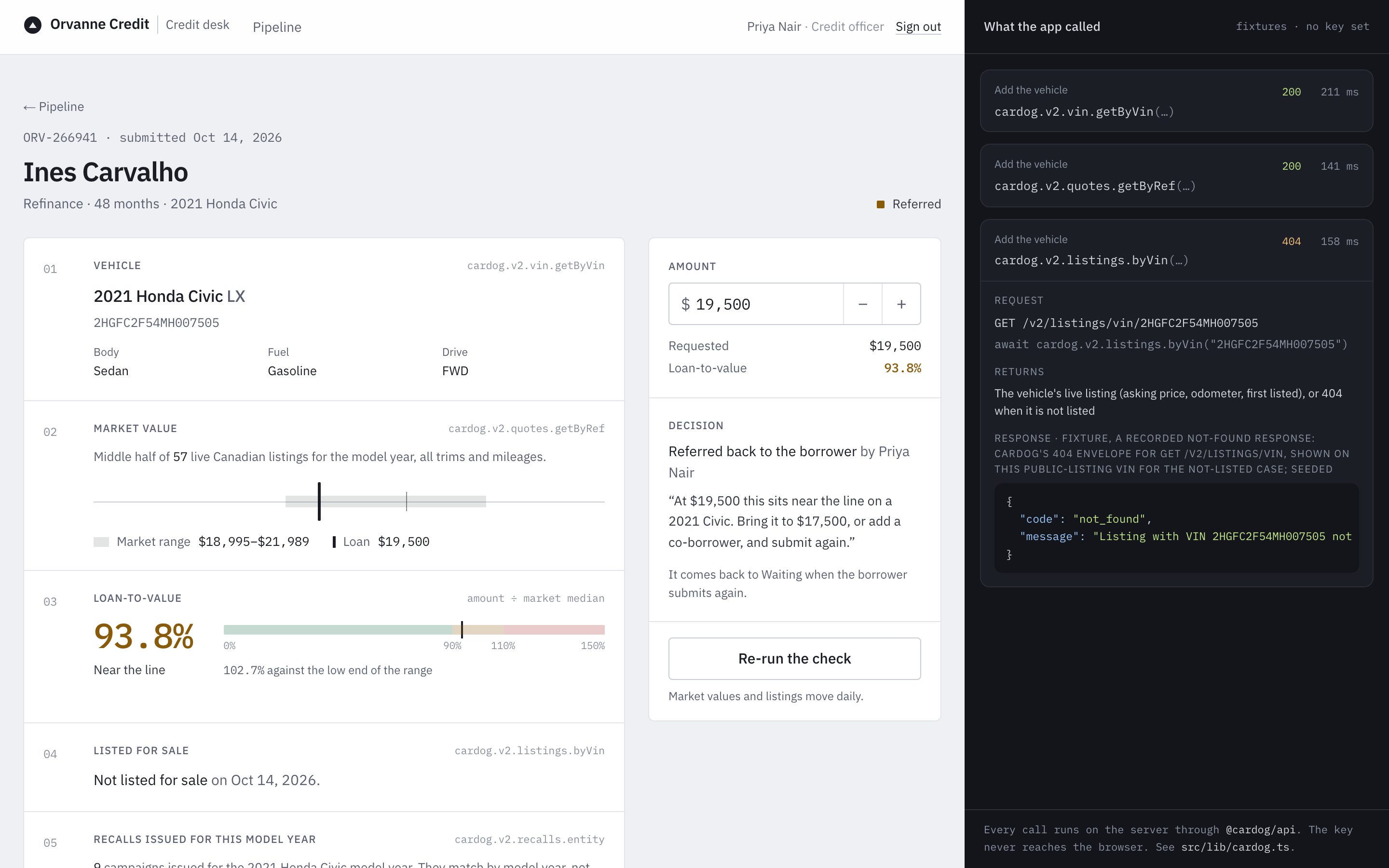This screenshot has height=868, width=1389.
Task: Open the Credit desk header label
Action: (x=197, y=25)
